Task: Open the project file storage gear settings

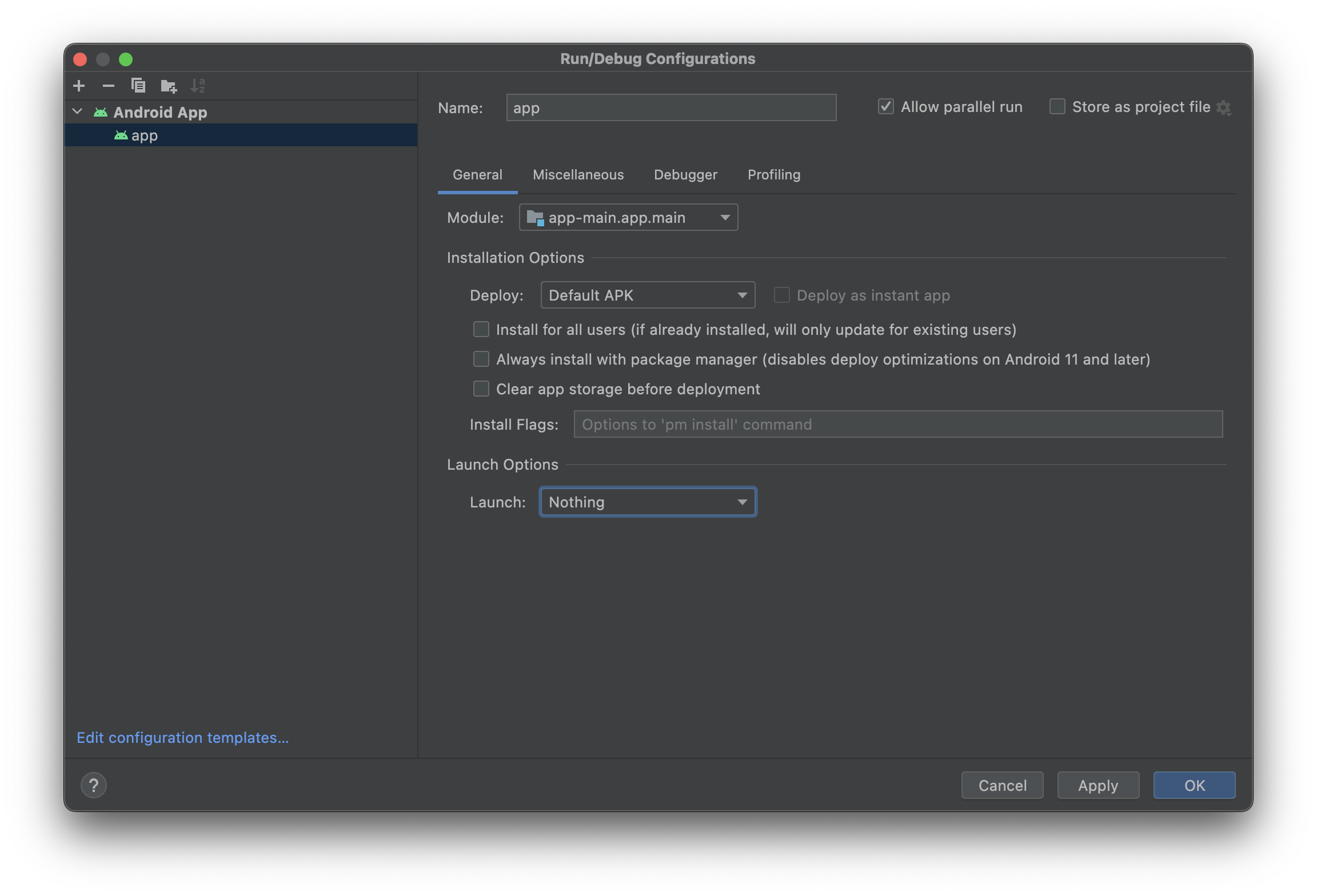Action: 1224,107
